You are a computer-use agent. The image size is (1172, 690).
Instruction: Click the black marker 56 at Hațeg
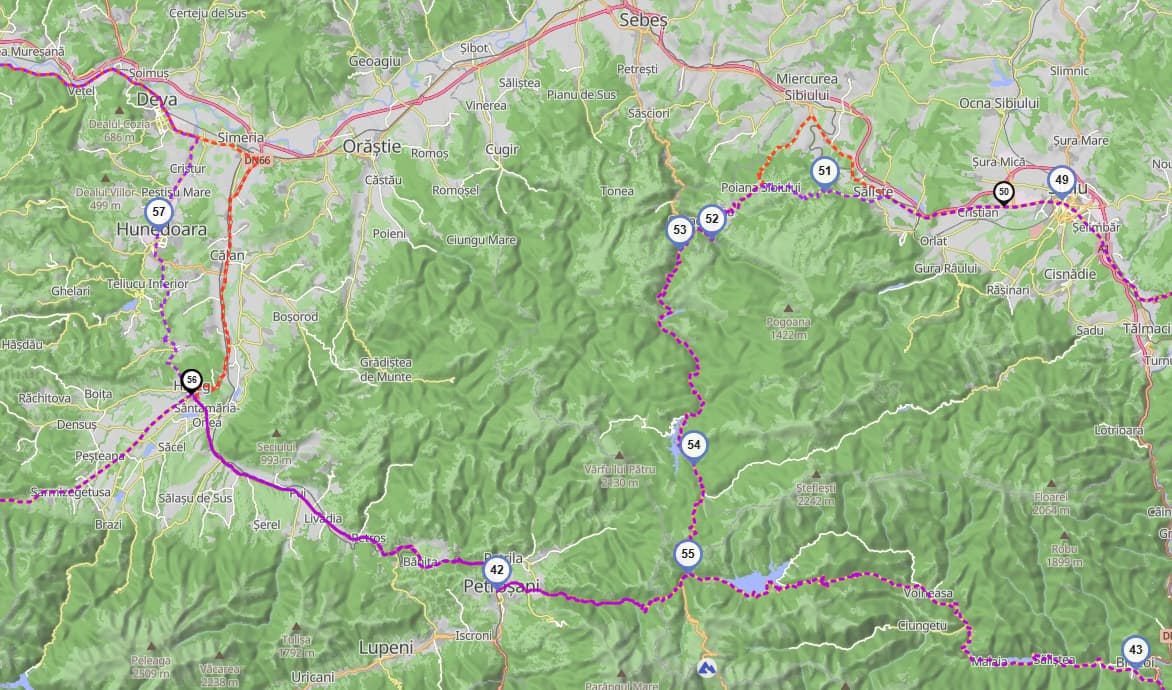(191, 381)
